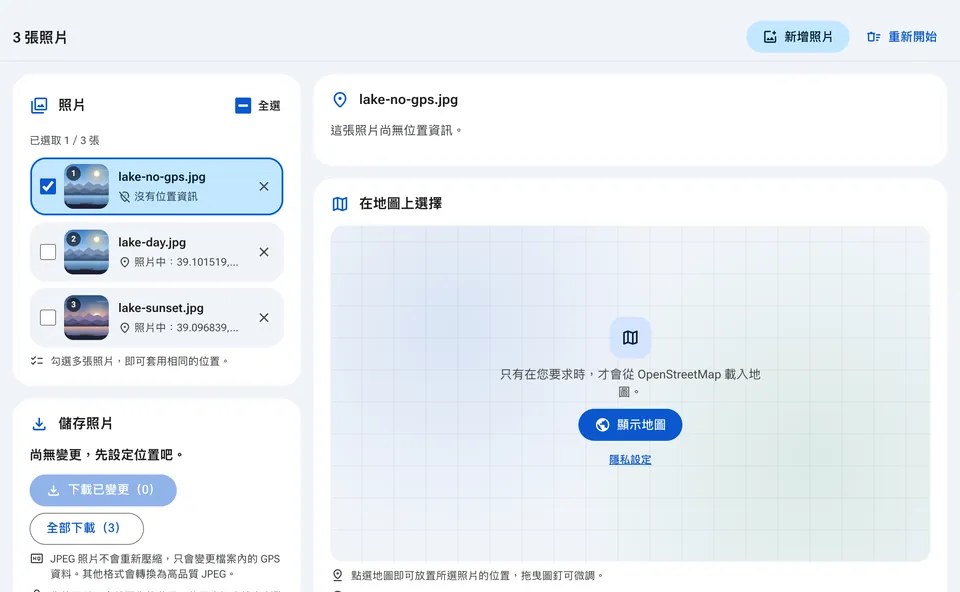Click the 這張照片尚無位置資訊 message
This screenshot has width=960, height=592.
[396, 130]
